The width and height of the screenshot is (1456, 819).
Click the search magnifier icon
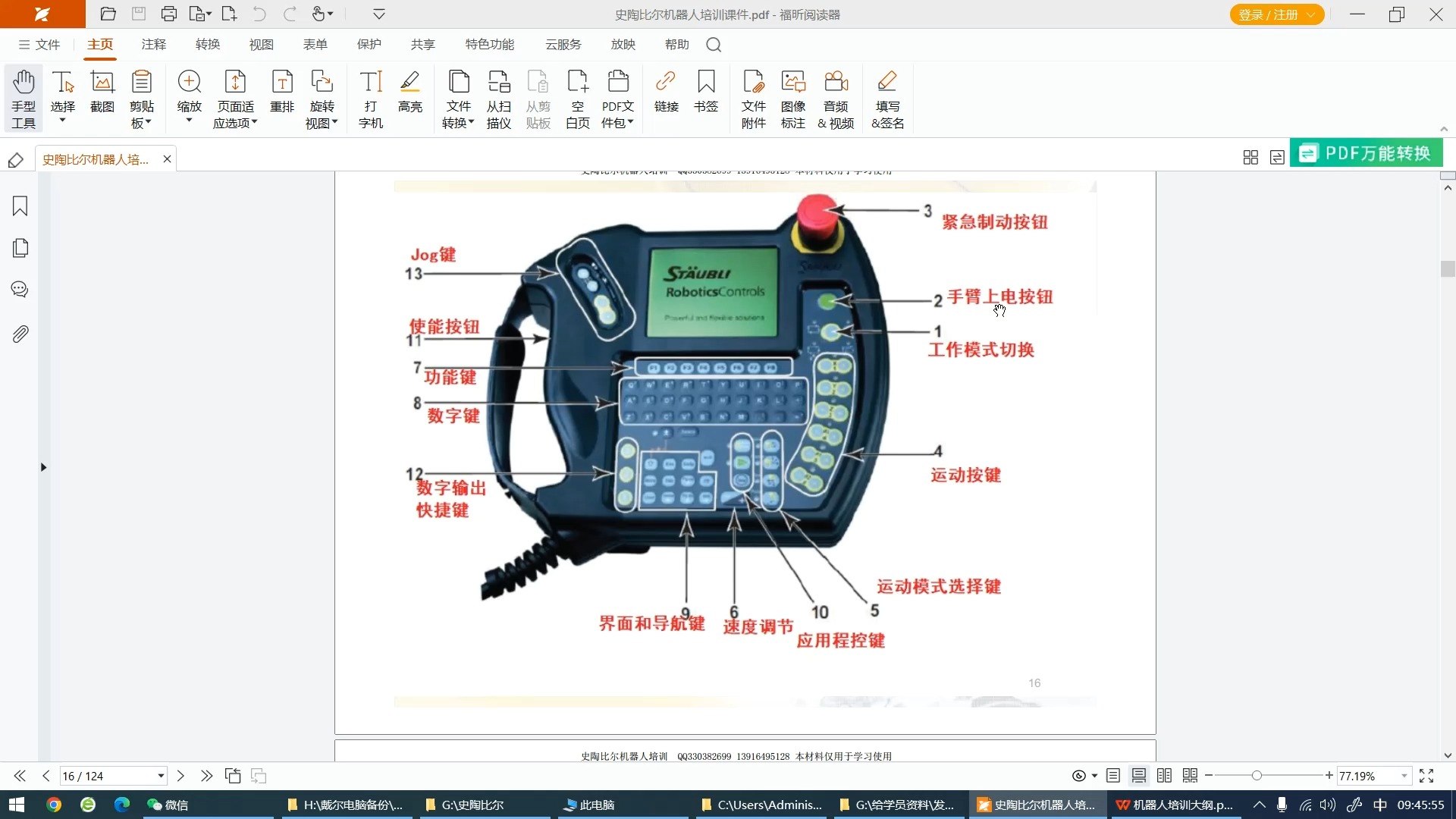(714, 45)
